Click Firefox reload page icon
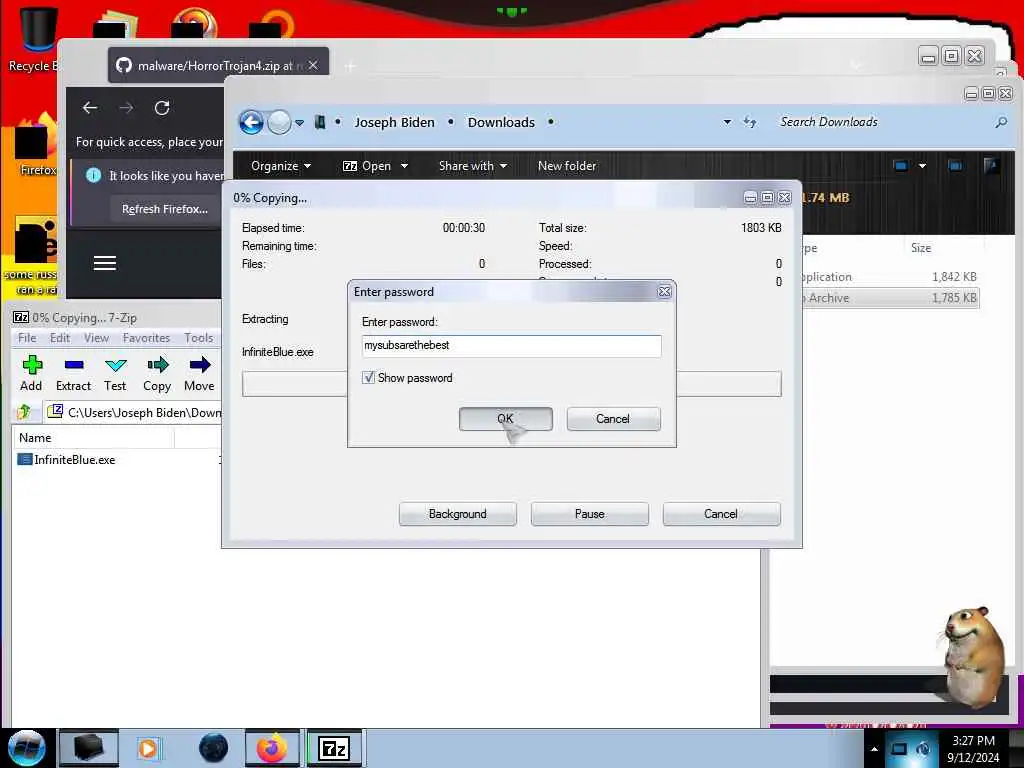 click(162, 108)
